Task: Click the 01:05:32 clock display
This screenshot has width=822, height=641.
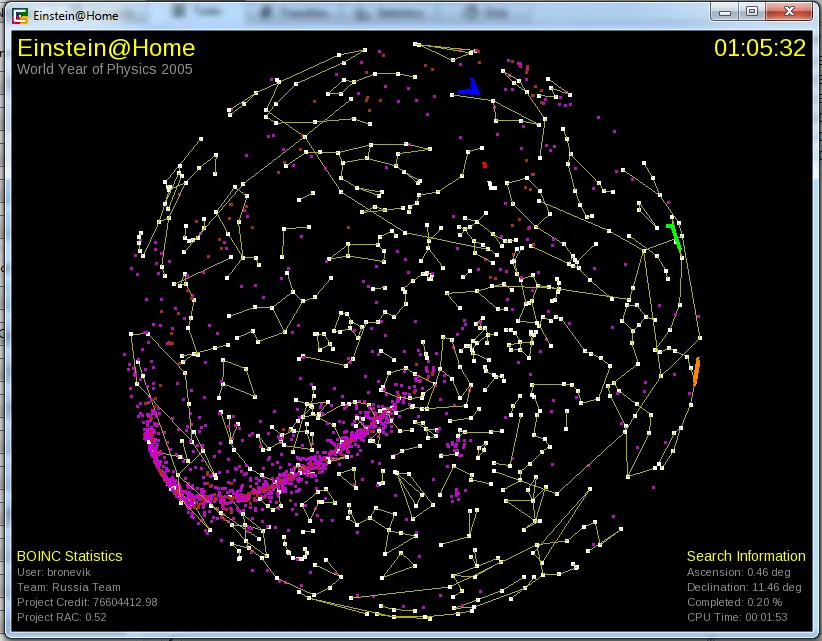Action: [x=760, y=48]
